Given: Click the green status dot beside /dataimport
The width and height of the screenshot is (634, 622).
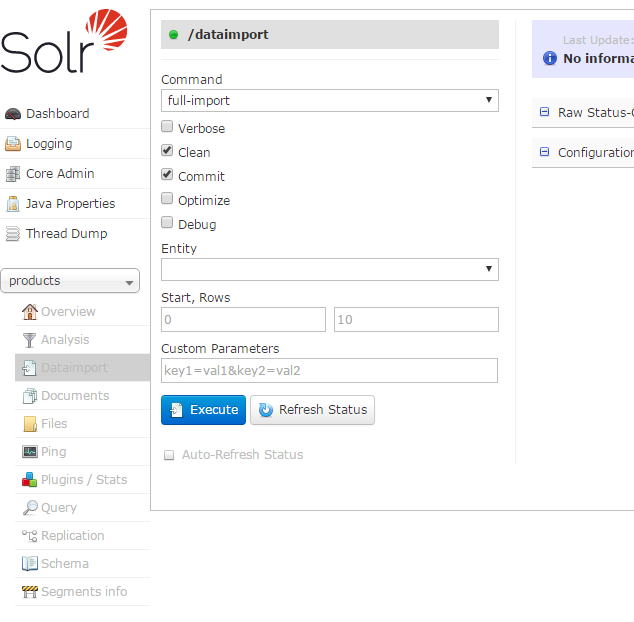Looking at the screenshot, I should (x=173, y=35).
